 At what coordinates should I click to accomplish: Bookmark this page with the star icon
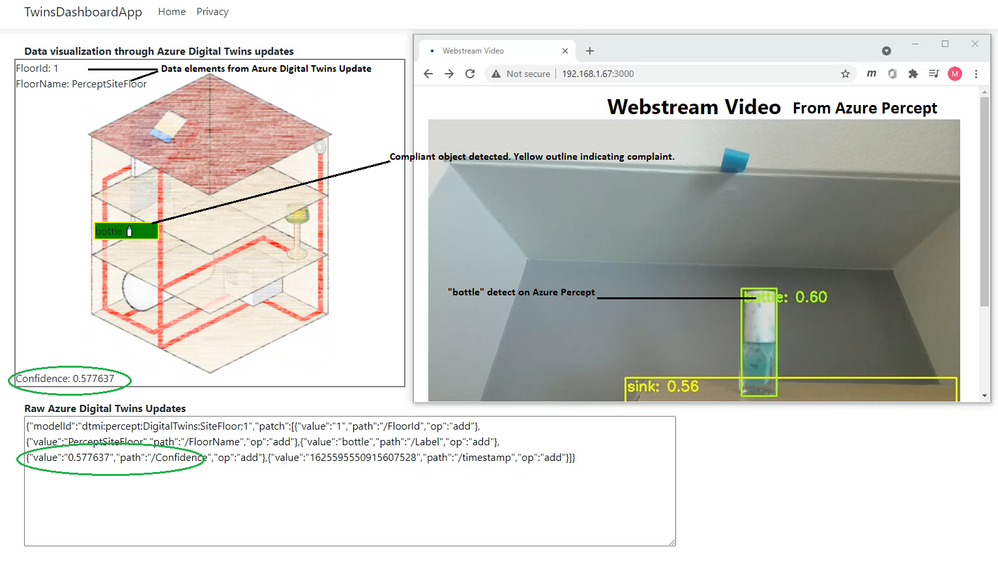845,74
